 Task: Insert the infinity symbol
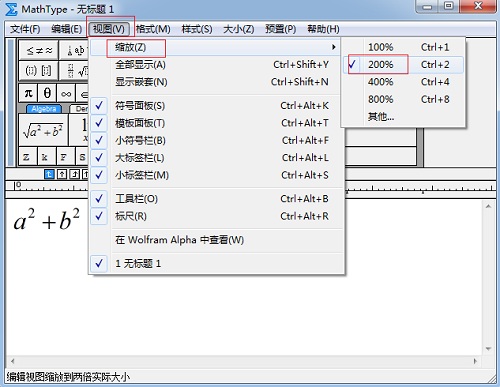coord(66,93)
